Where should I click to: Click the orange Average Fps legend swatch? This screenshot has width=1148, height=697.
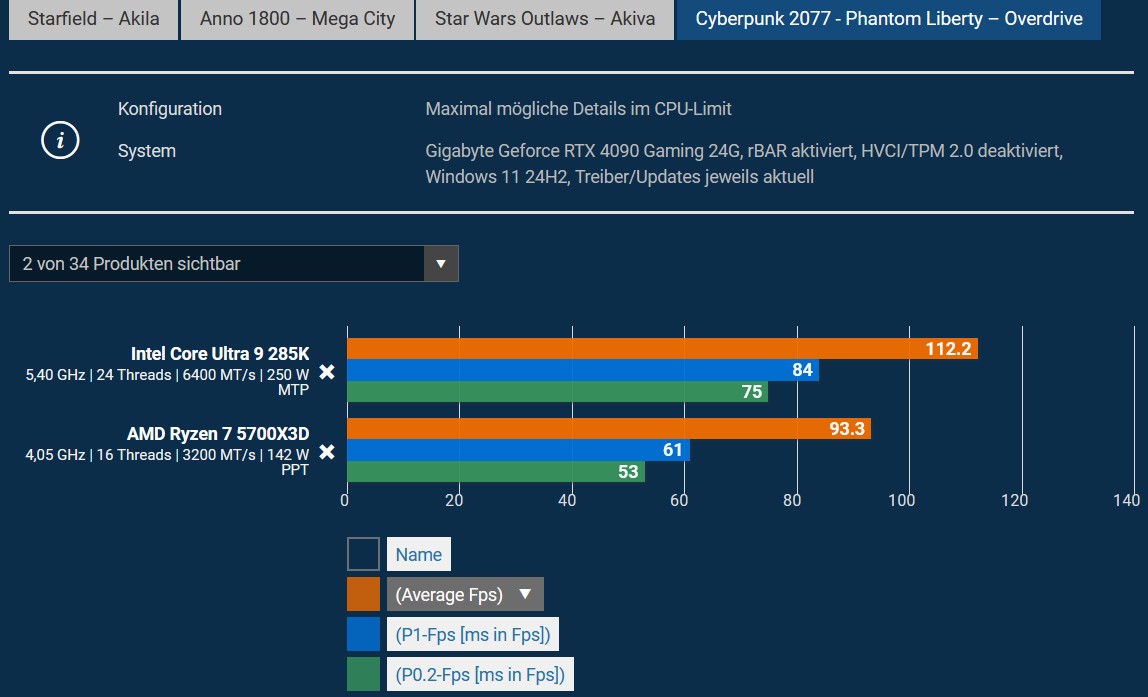[363, 594]
